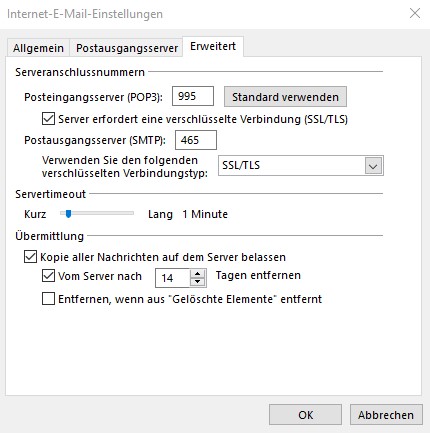
Task: Click the Standard verwenden button
Action: point(285,97)
